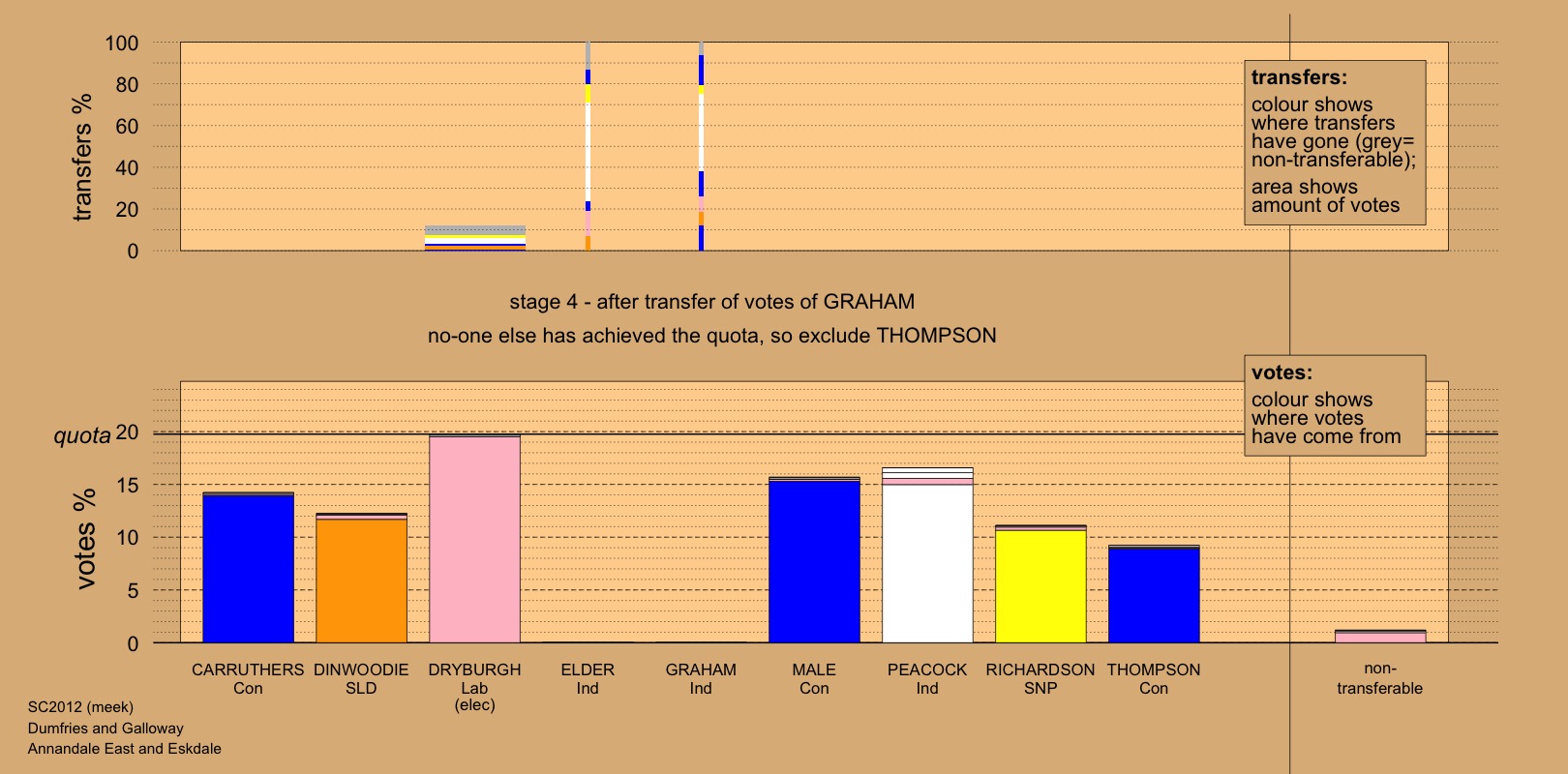Click the yellow RICHARDSON SNP vote bar
The width and height of the screenshot is (1568, 774).
pos(1040,585)
